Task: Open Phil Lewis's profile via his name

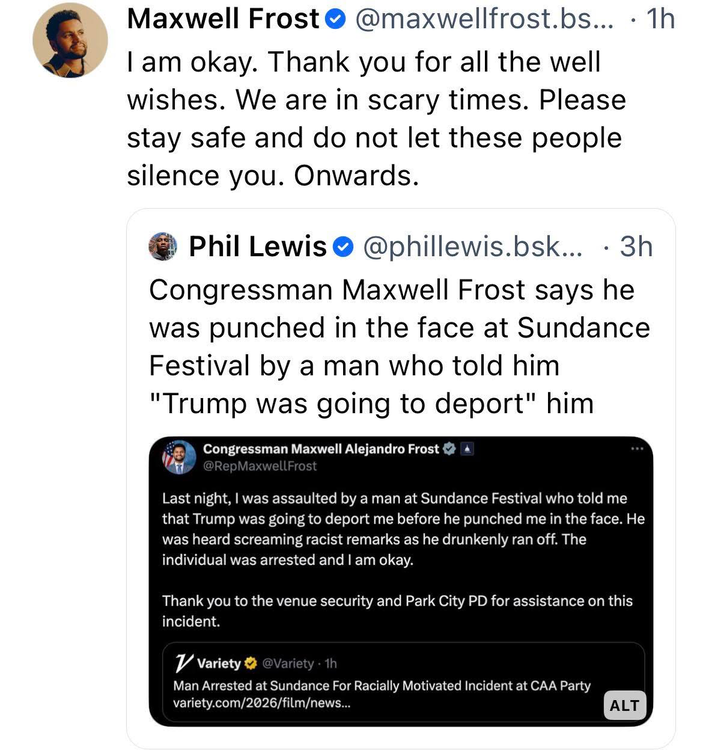Action: 258,246
